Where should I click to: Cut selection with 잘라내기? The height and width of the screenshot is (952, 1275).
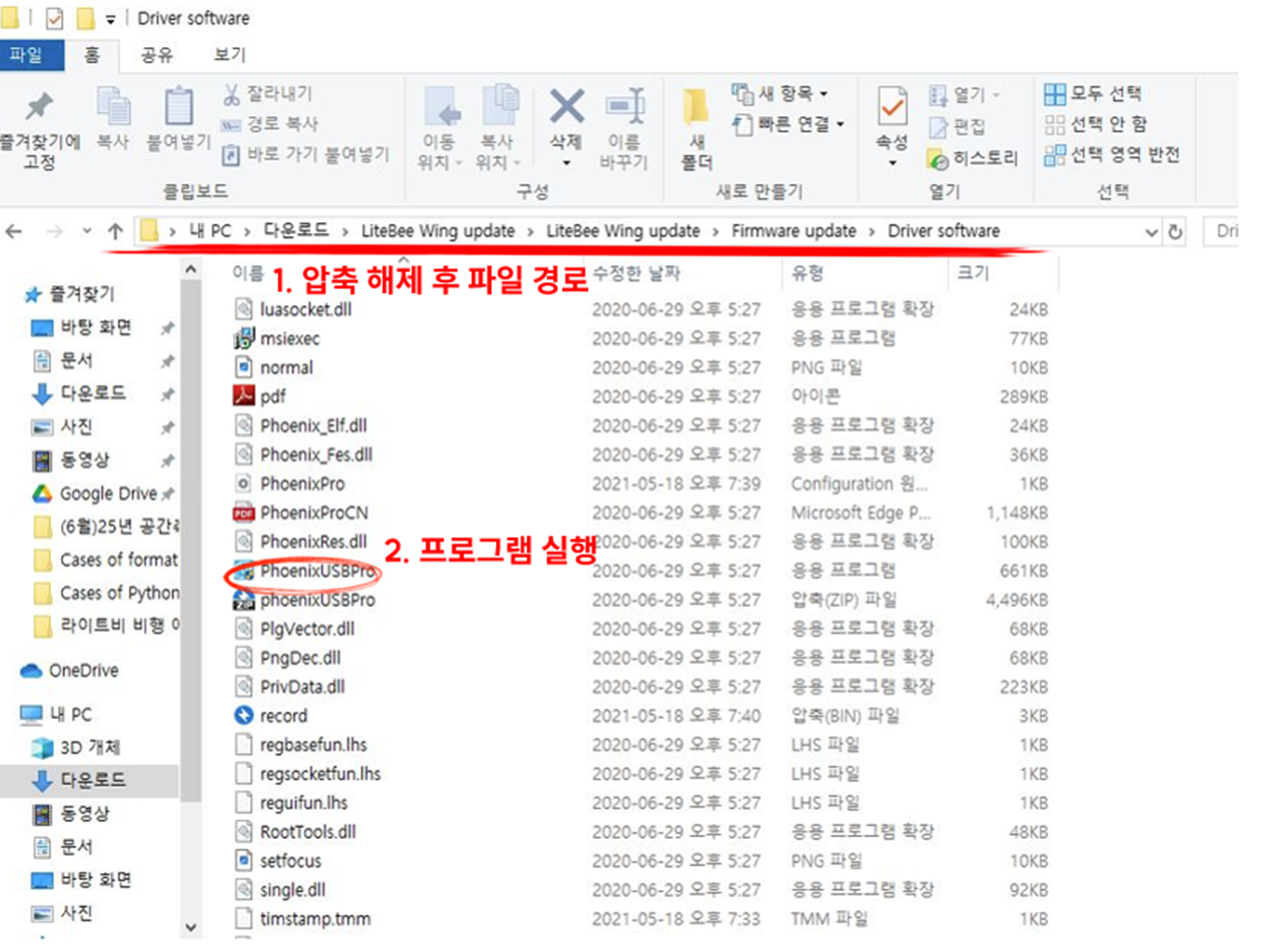268,93
